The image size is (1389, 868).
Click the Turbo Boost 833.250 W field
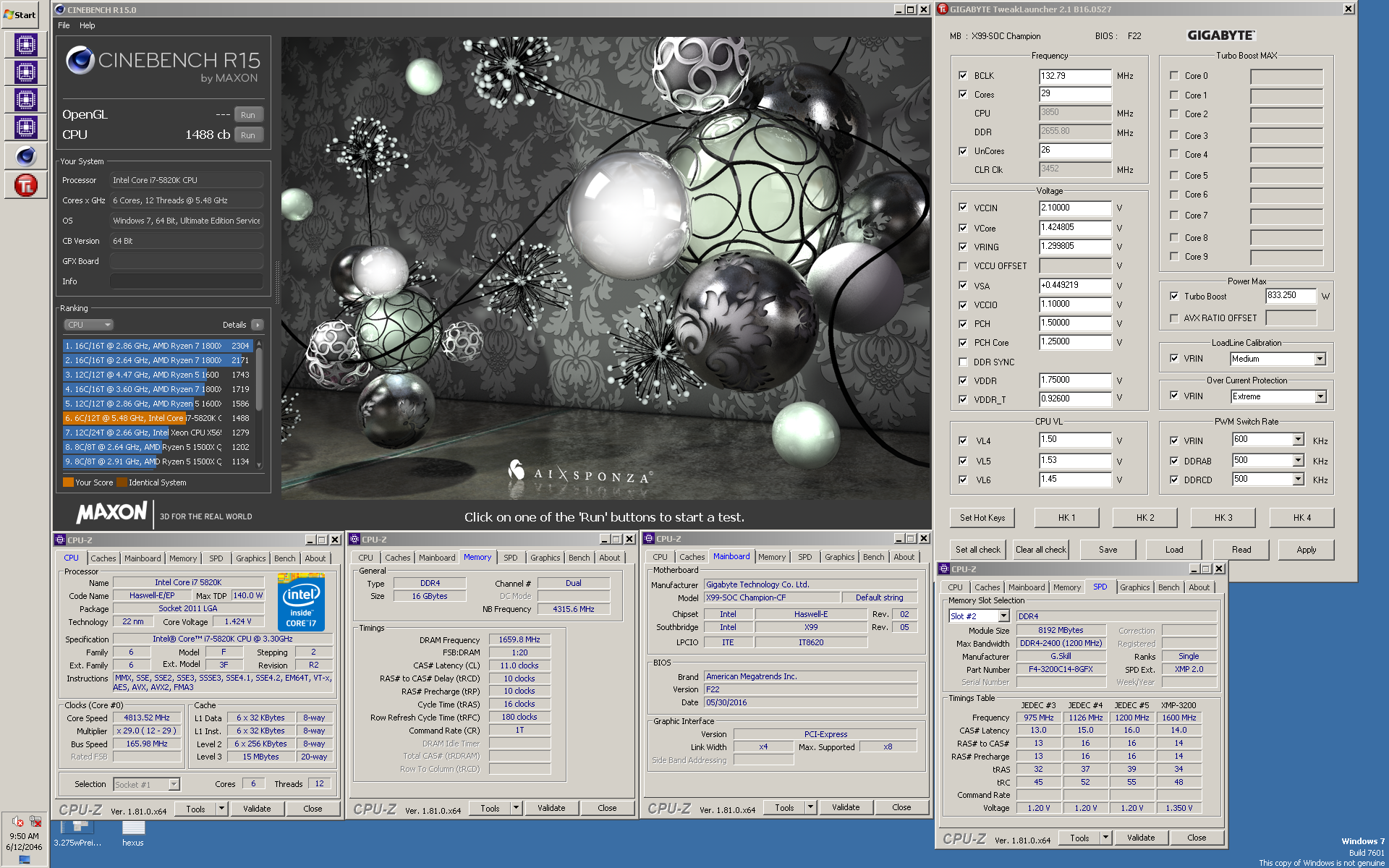click(x=1291, y=296)
